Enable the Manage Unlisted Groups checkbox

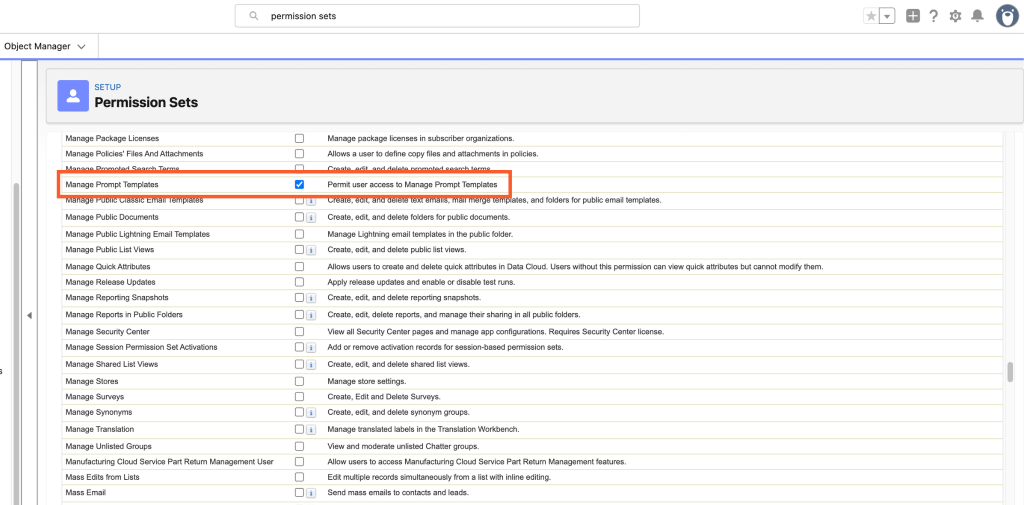(x=299, y=446)
